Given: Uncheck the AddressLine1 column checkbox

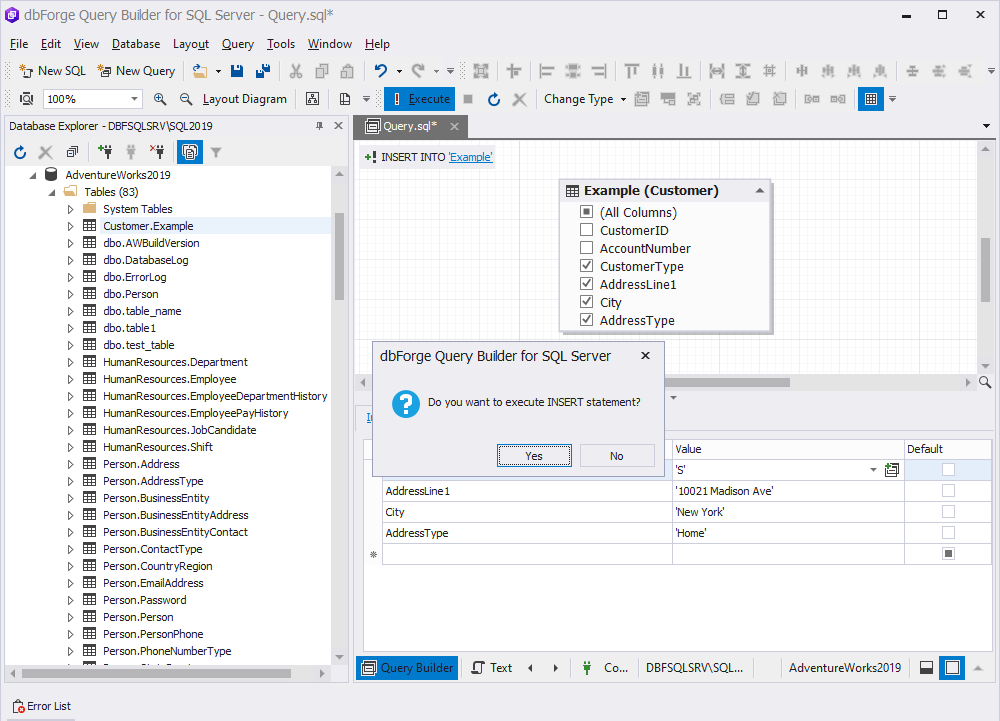Looking at the screenshot, I should 586,284.
